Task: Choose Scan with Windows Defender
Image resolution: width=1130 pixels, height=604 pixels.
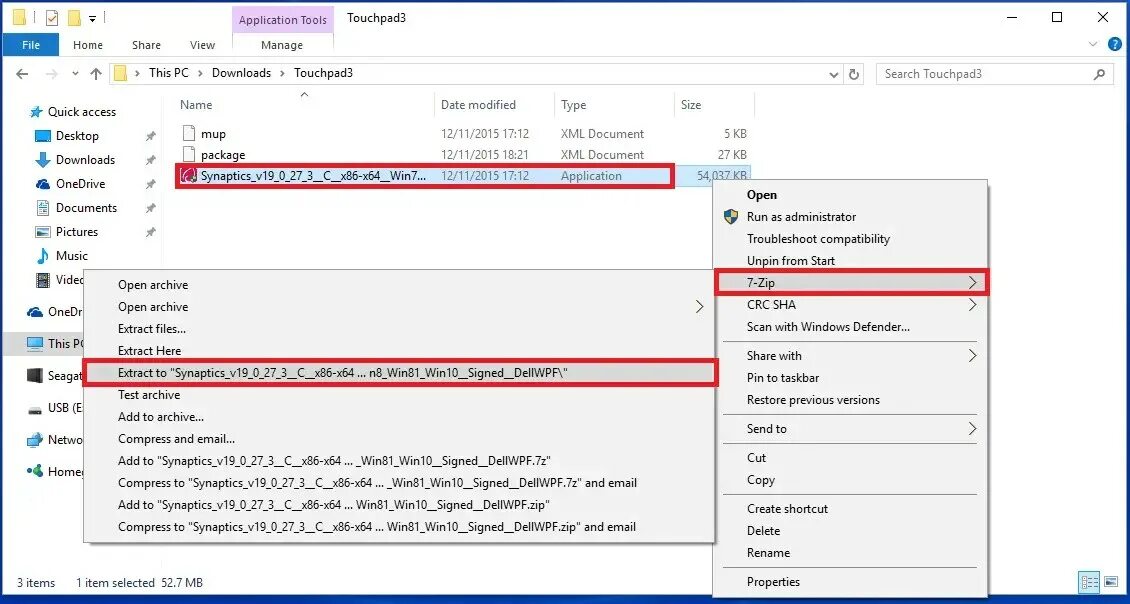Action: pos(828,327)
